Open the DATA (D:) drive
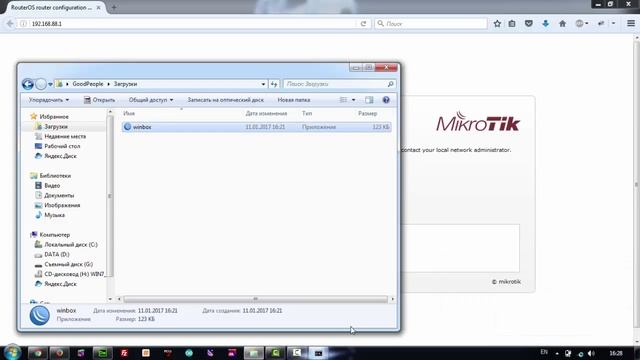Screen dimensions: 640x360 coord(52,254)
